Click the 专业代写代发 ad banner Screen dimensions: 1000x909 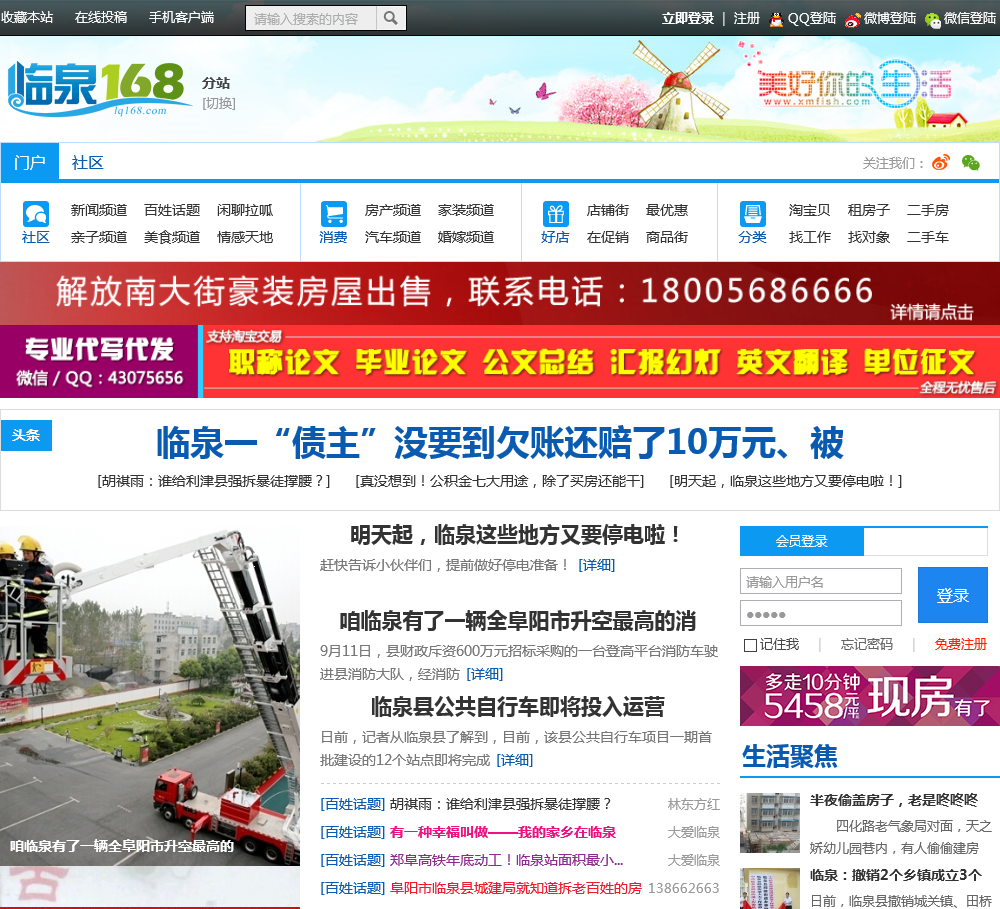(x=500, y=361)
